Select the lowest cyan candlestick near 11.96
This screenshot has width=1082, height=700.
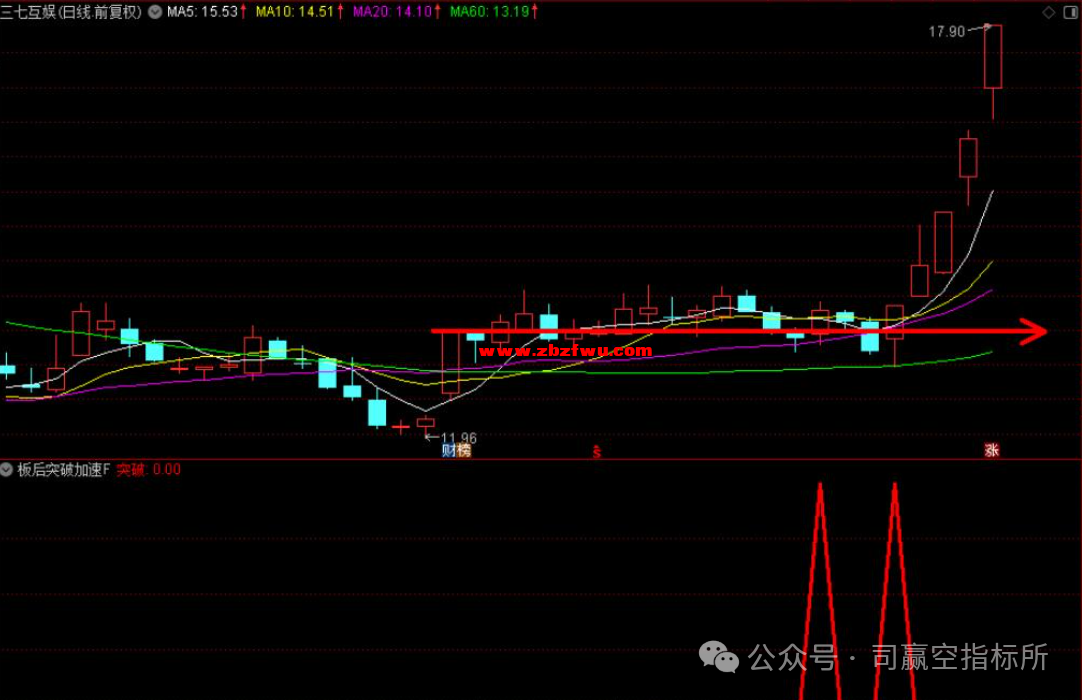pos(377,412)
